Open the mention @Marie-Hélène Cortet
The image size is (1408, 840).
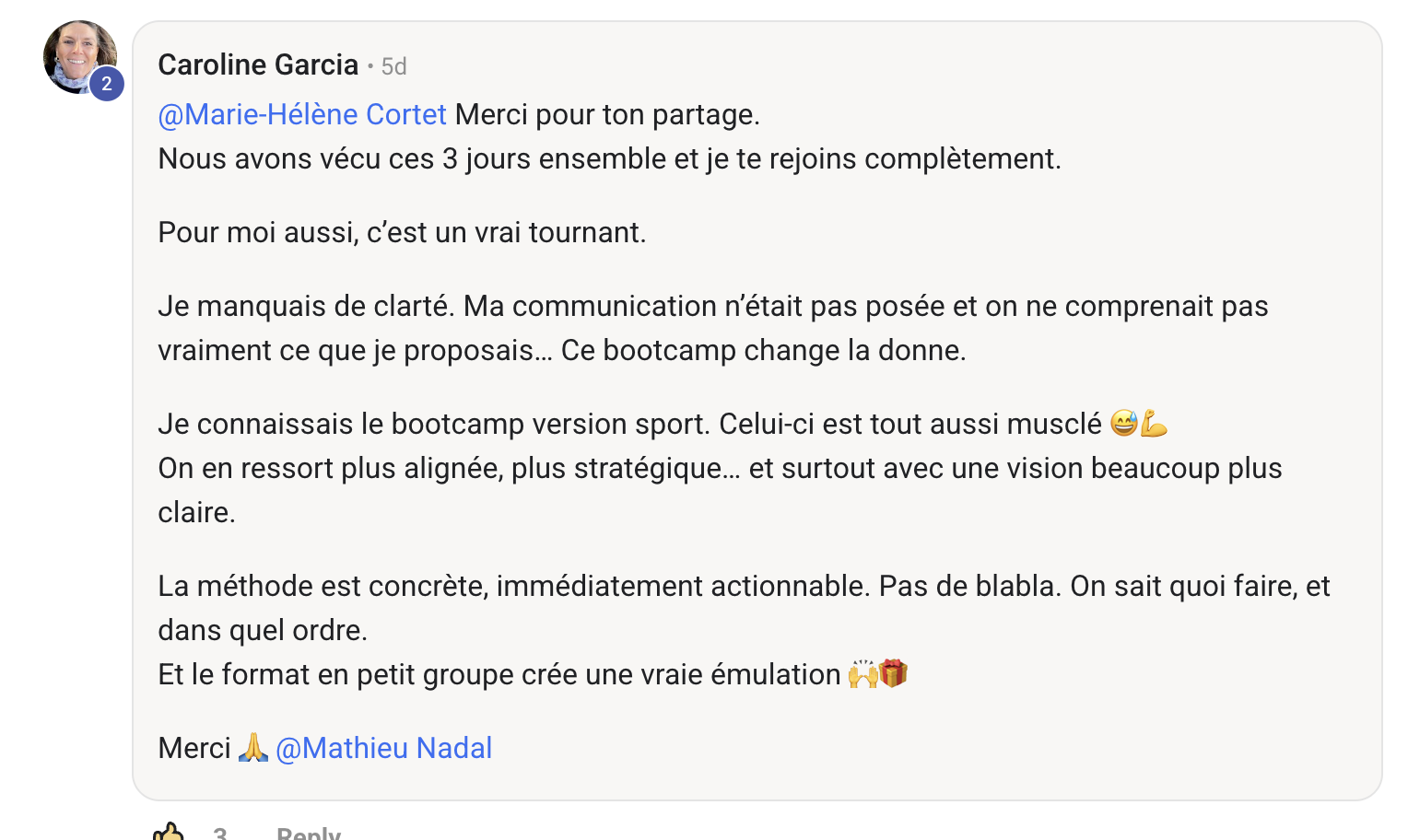pyautogui.click(x=302, y=114)
